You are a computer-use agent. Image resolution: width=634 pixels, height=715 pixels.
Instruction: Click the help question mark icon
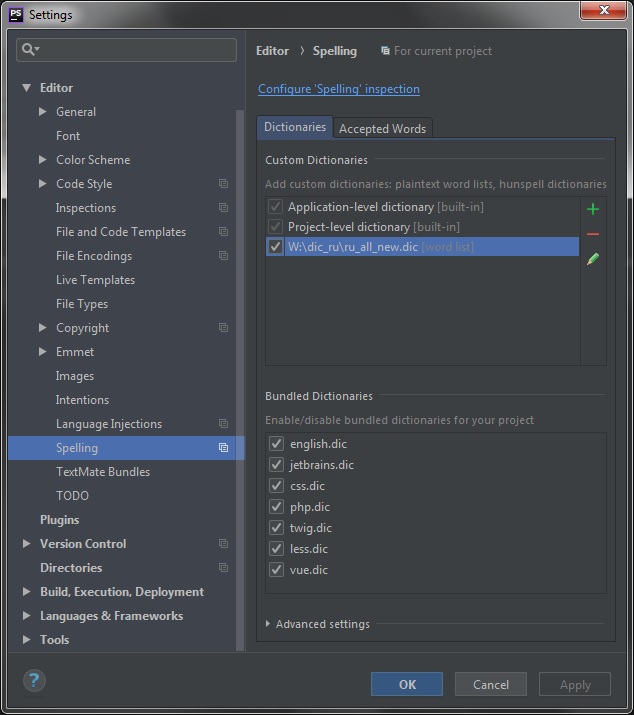pos(34,681)
